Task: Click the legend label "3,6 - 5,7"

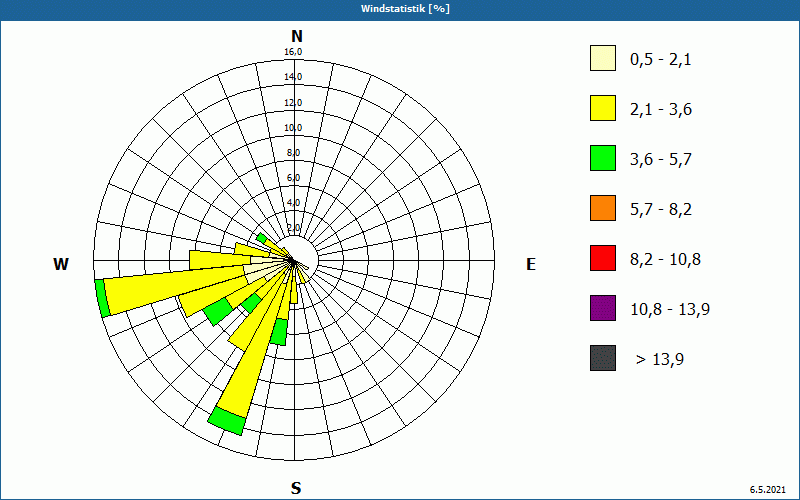Action: [661, 160]
